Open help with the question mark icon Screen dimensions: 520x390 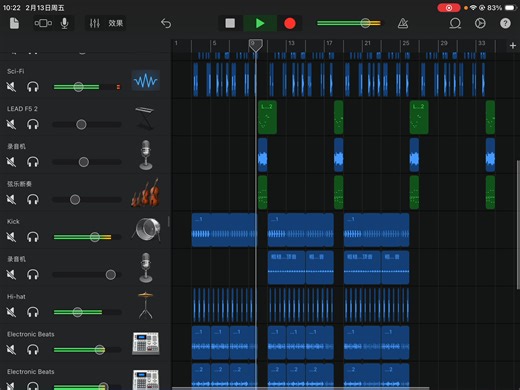pyautogui.click(x=505, y=23)
